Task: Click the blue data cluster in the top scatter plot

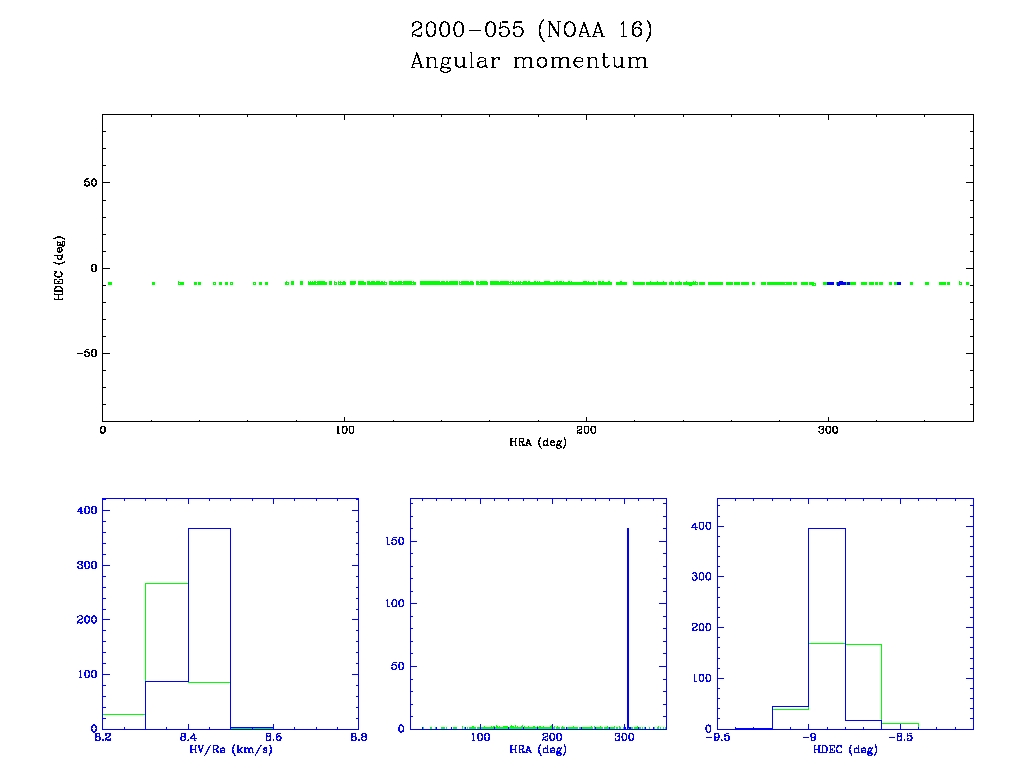Action: click(x=841, y=283)
